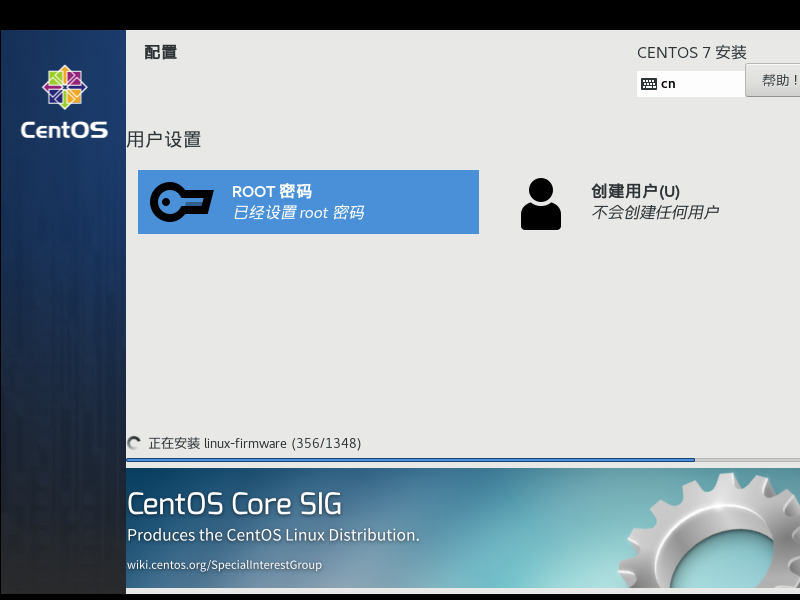Click the keyboard layout icon next to cn
The image size is (800, 600).
point(648,84)
